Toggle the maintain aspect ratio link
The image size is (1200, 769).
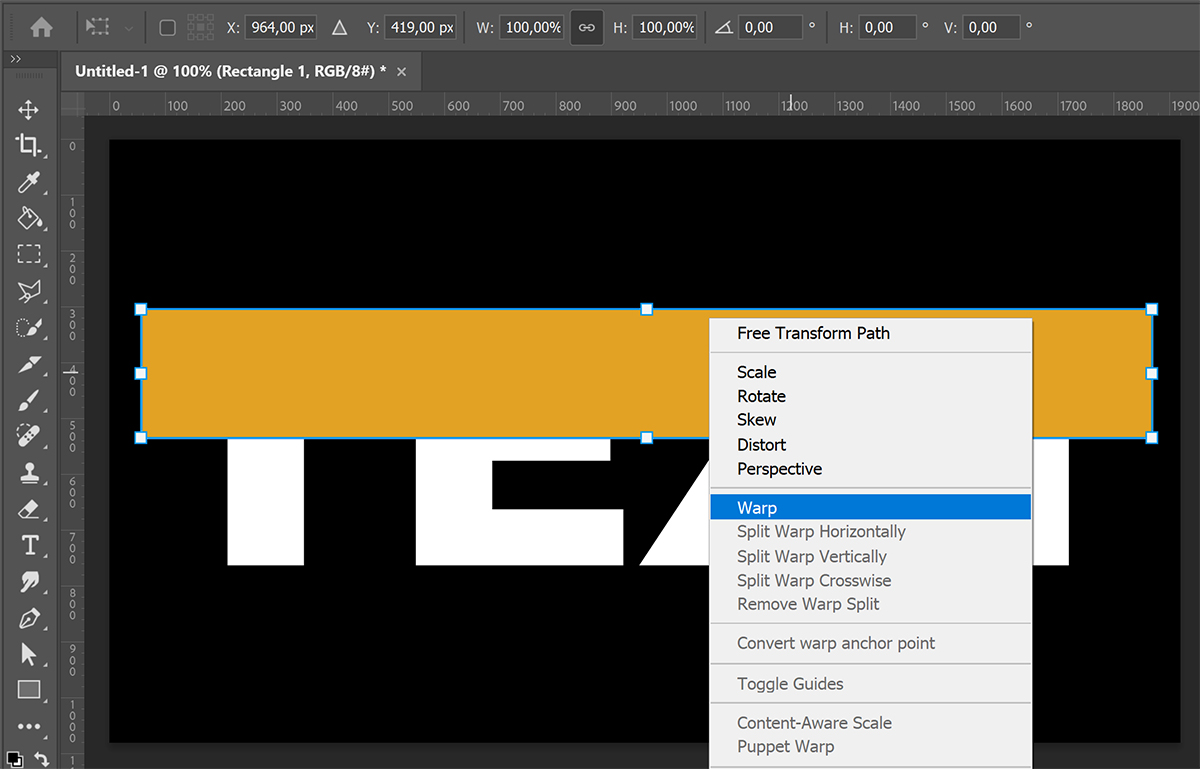pos(587,28)
